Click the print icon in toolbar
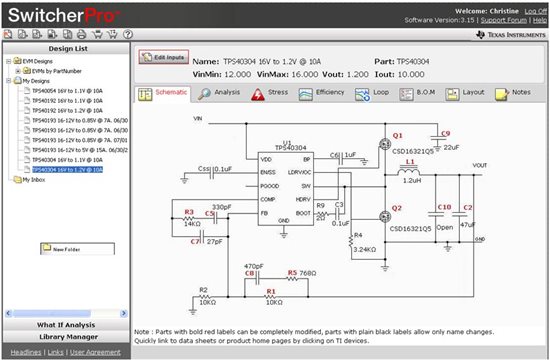 81,34
